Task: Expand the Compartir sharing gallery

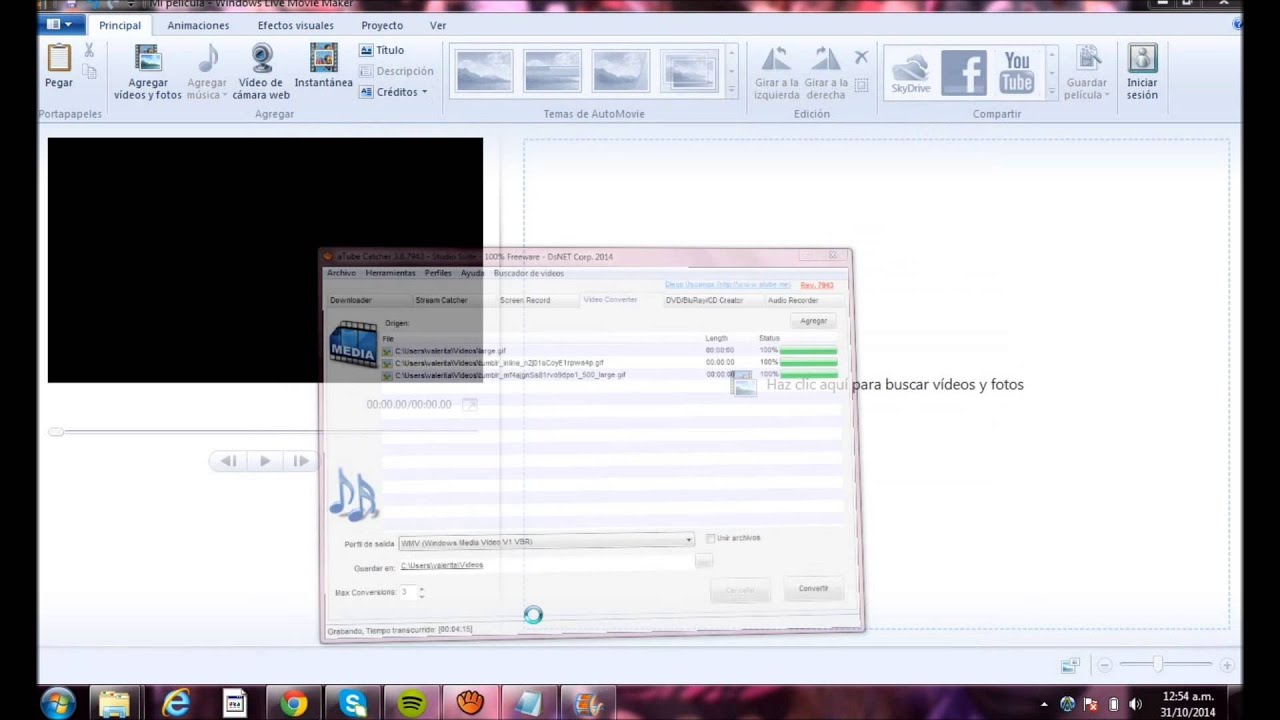Action: 1051,90
